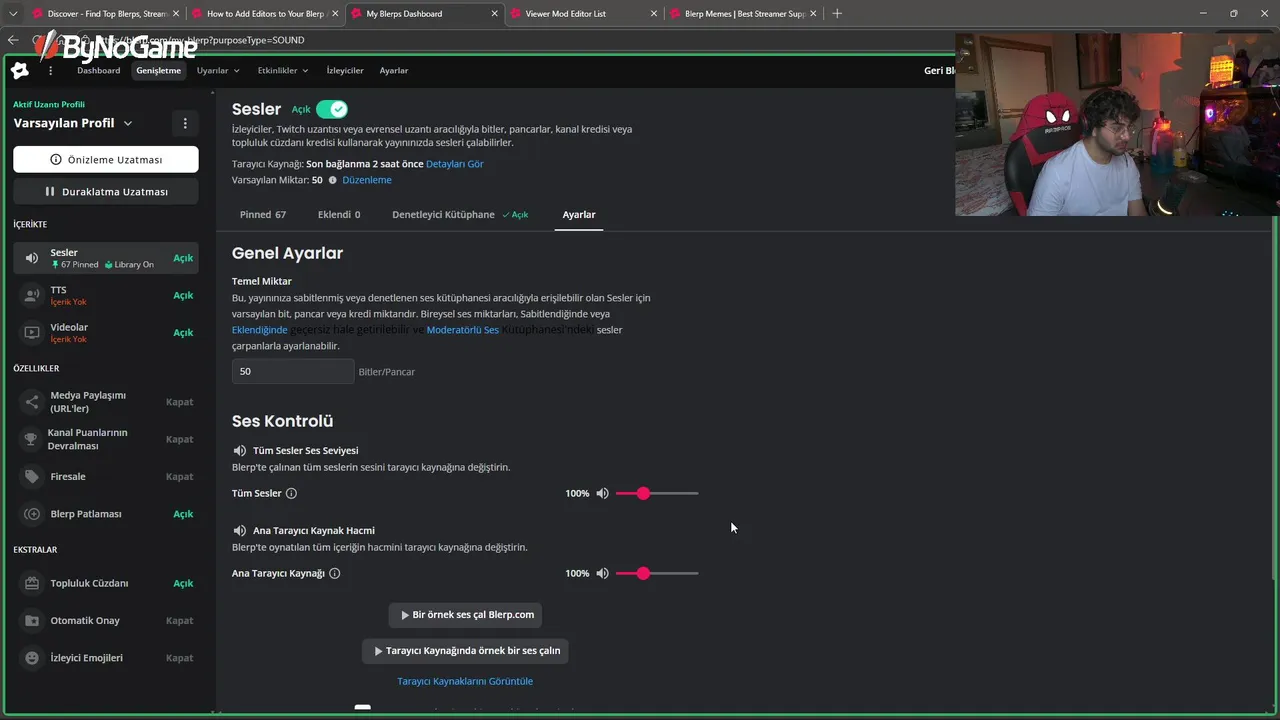Open profile options three-dot button

185,123
